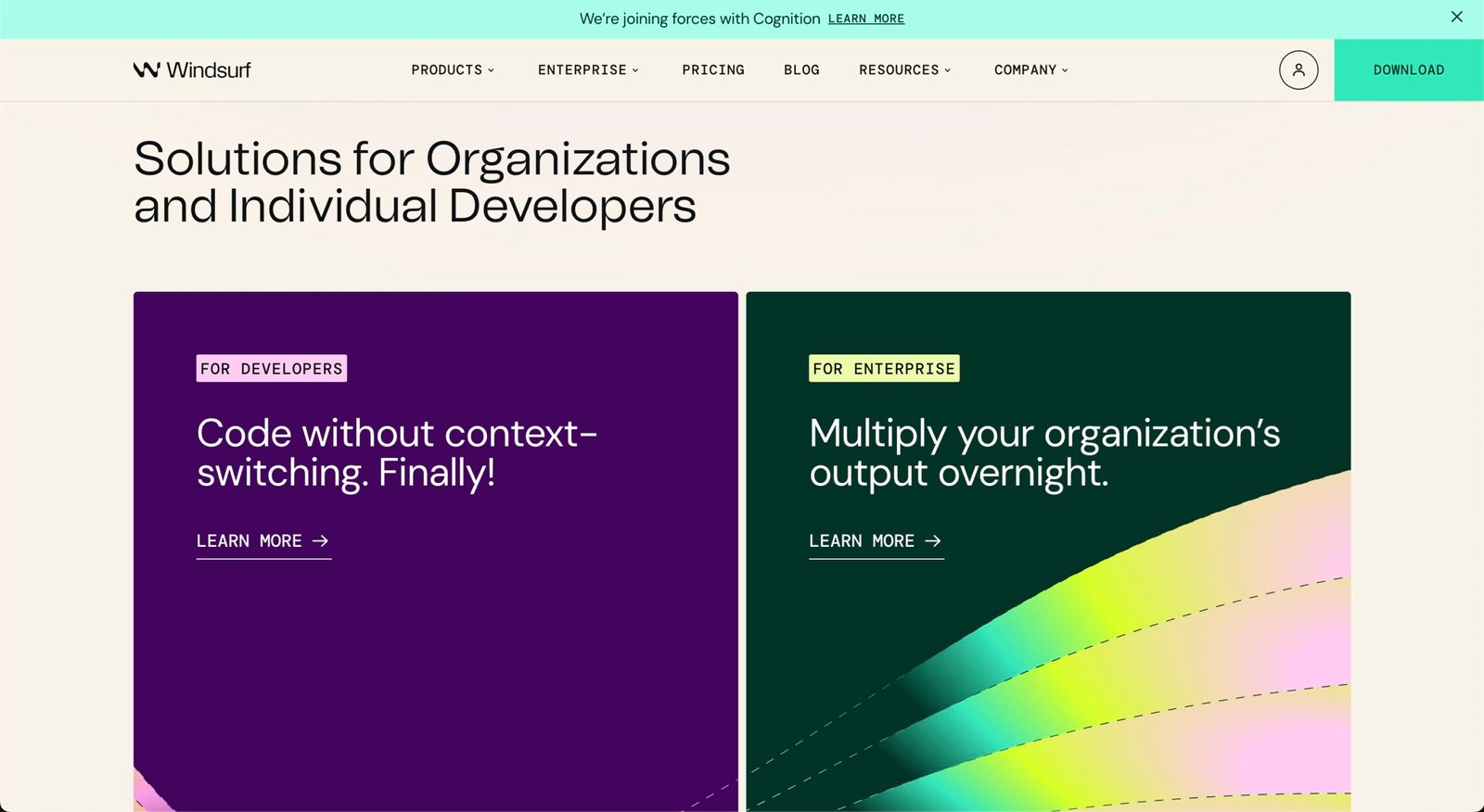Screen dimensions: 1484x812
Task: Open the Blog page
Action: (x=801, y=70)
